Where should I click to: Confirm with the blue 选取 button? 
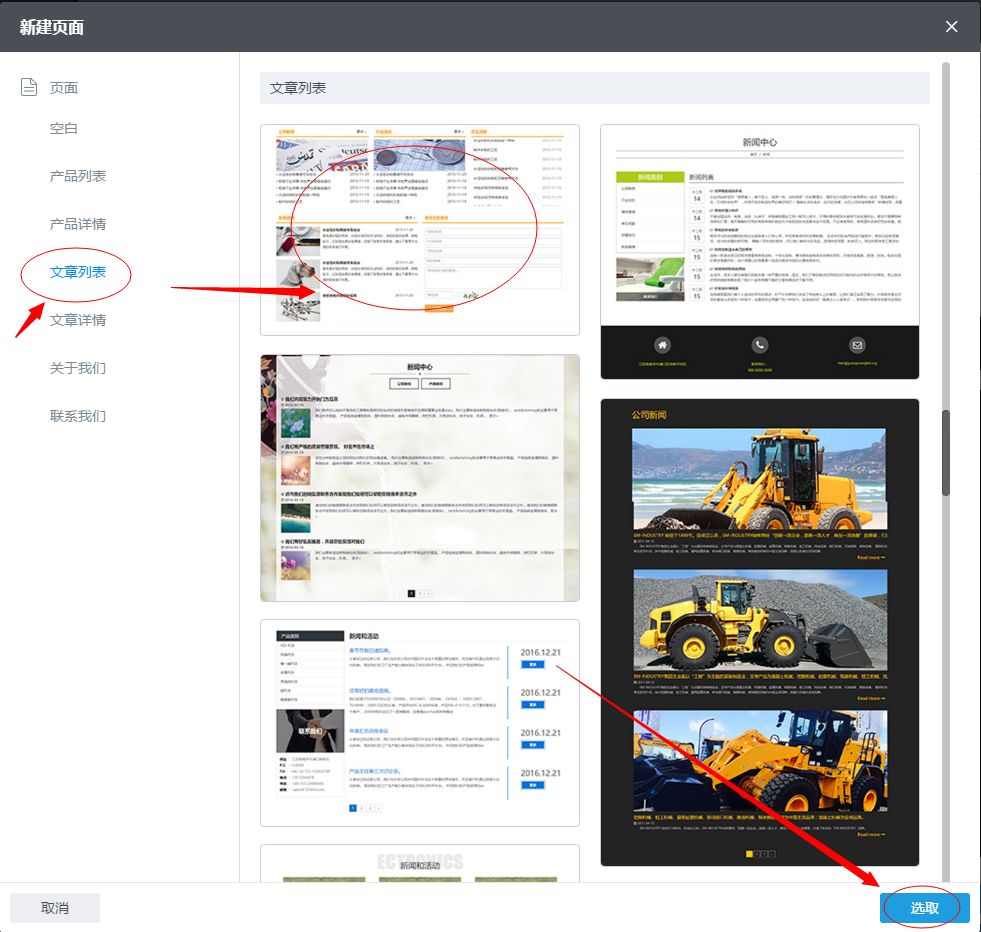[924, 908]
